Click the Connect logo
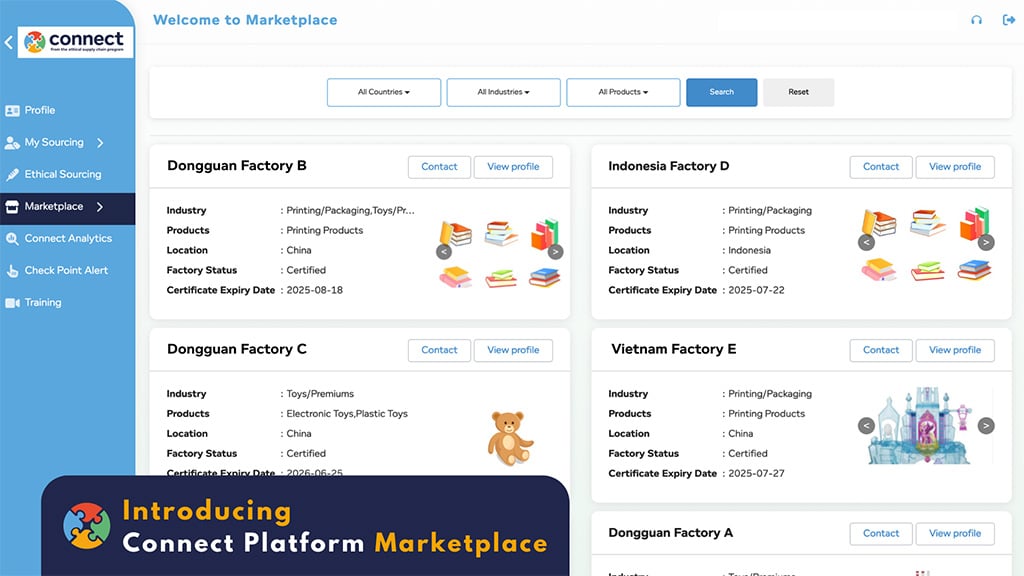1024x576 pixels. pyautogui.click(x=75, y=42)
